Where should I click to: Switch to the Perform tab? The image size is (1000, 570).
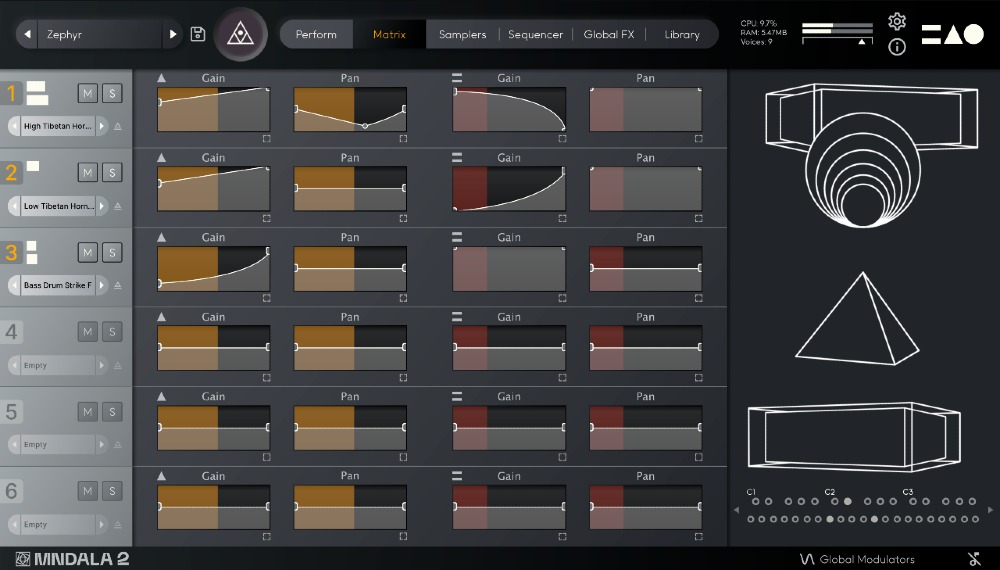tap(316, 34)
